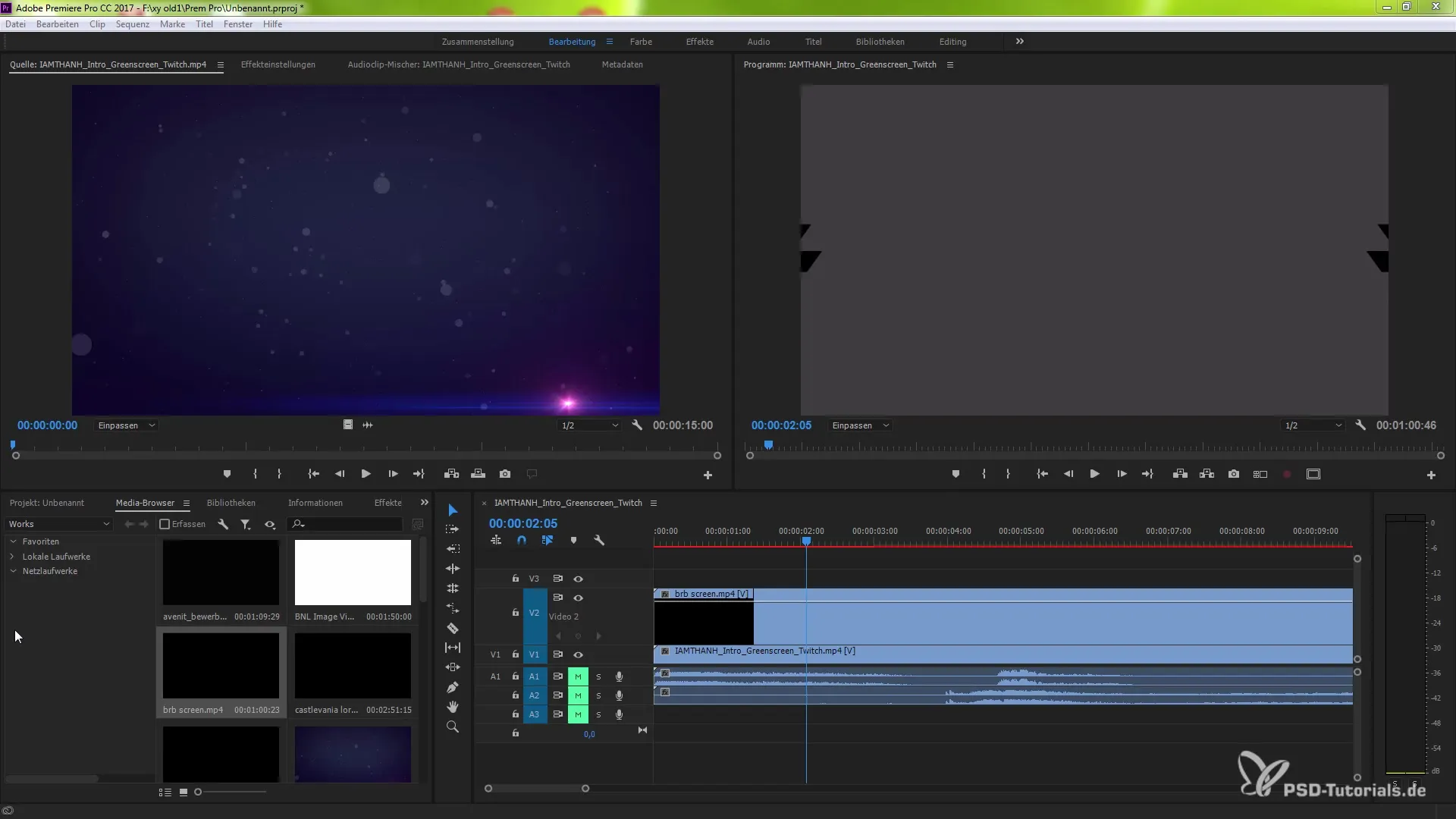Click timeline playhead at 00:00:02:05
This screenshot has height=819, width=1456.
806,541
